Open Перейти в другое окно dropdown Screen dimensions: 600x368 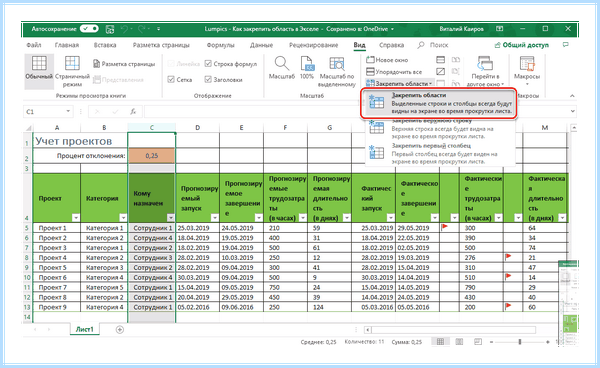coord(485,72)
